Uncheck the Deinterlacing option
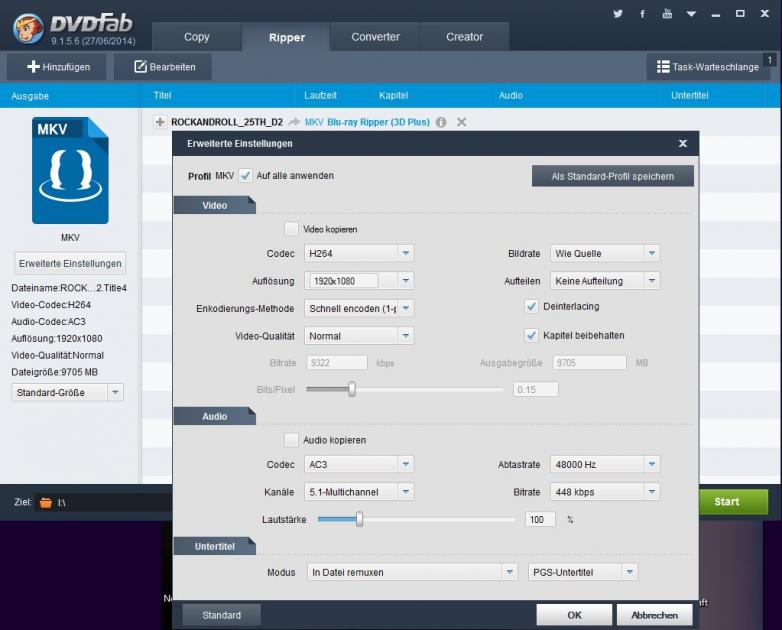 tap(532, 306)
